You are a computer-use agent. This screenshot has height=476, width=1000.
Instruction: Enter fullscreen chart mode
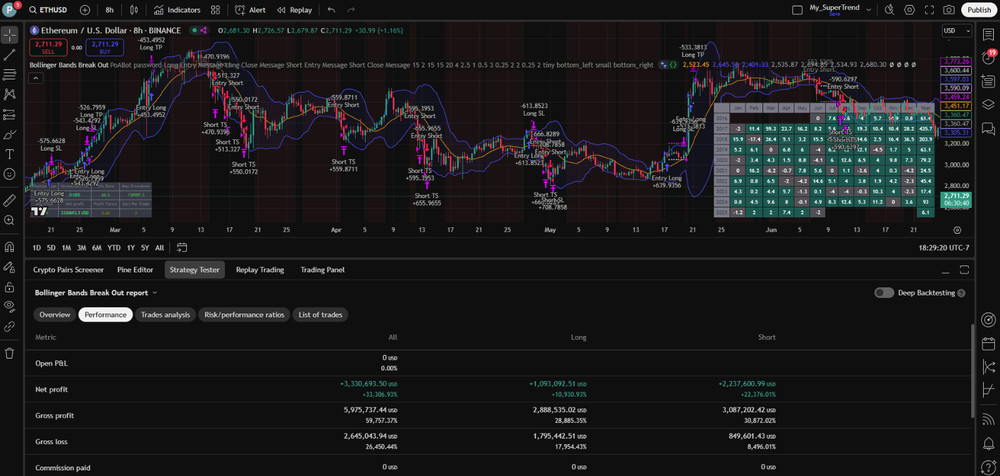(929, 10)
